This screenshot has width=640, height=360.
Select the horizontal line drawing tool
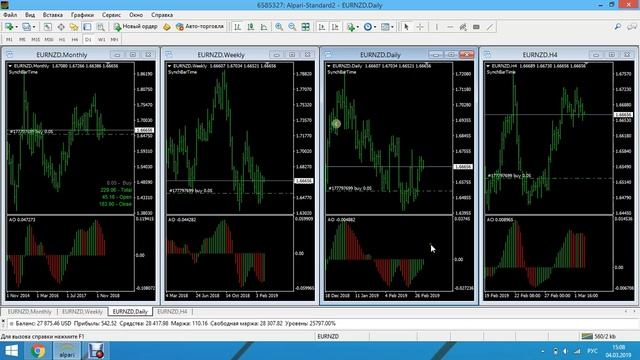point(450,27)
